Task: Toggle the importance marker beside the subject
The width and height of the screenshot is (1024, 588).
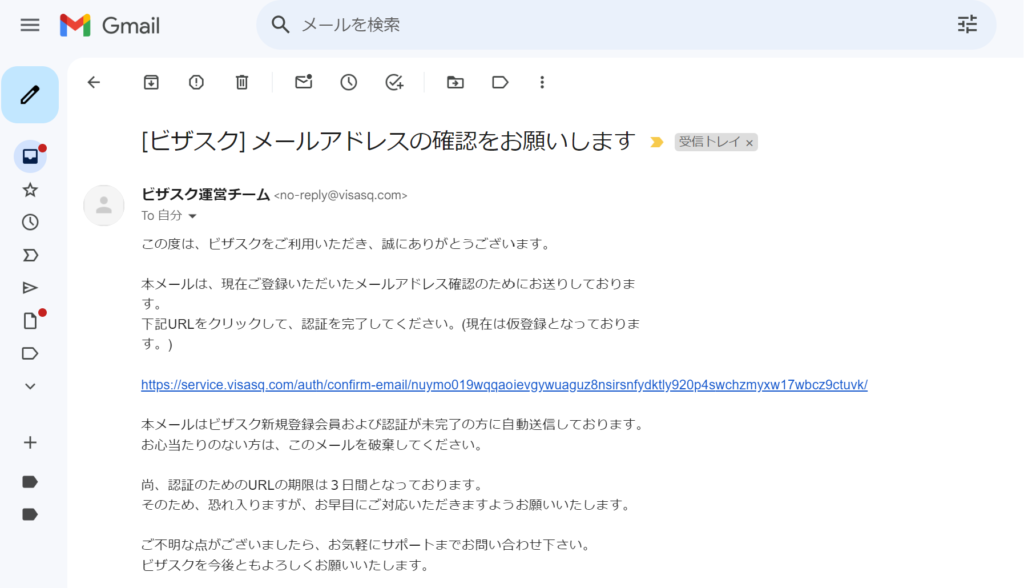Action: point(657,143)
